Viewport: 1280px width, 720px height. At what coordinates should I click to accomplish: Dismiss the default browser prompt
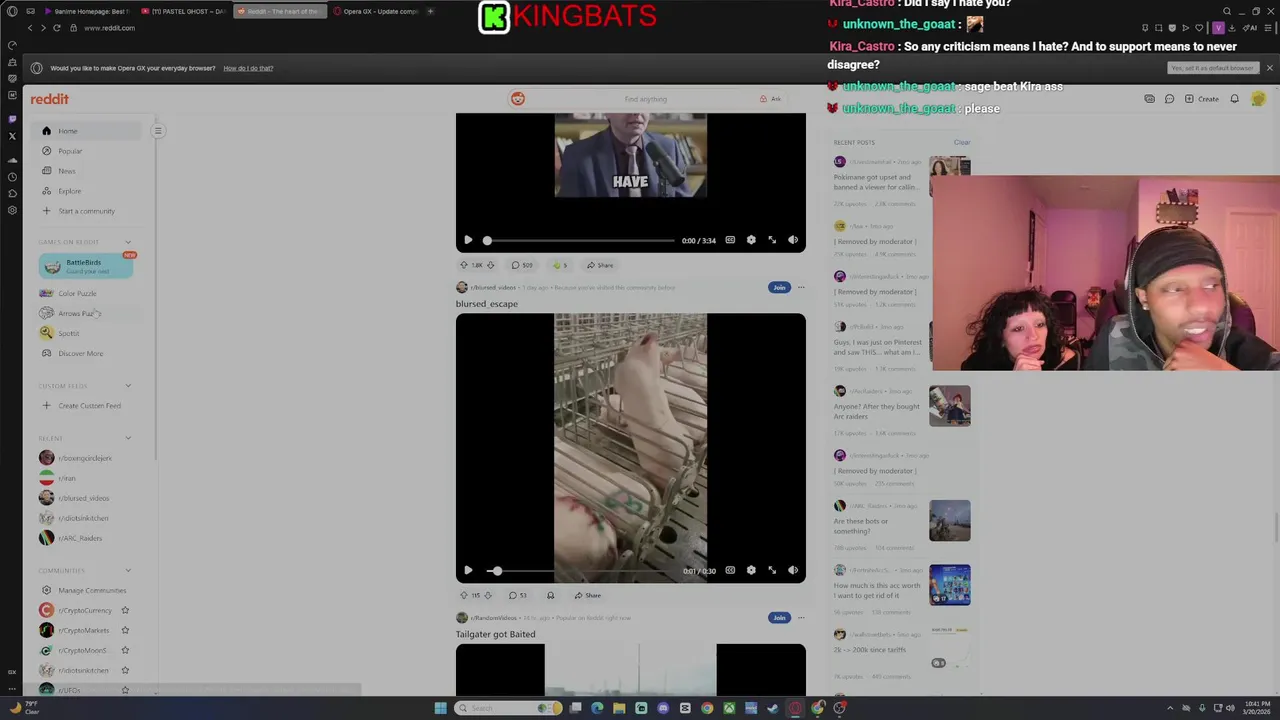pyautogui.click(x=1269, y=68)
